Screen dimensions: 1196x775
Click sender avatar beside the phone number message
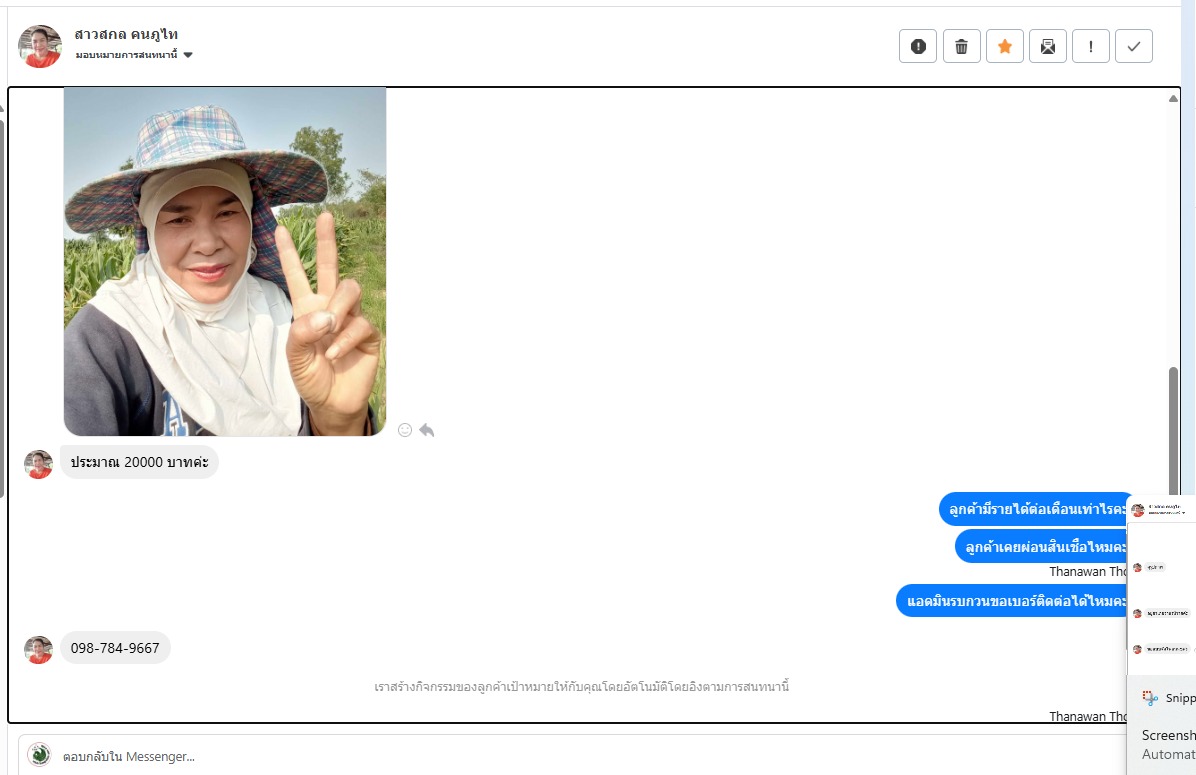(38, 649)
